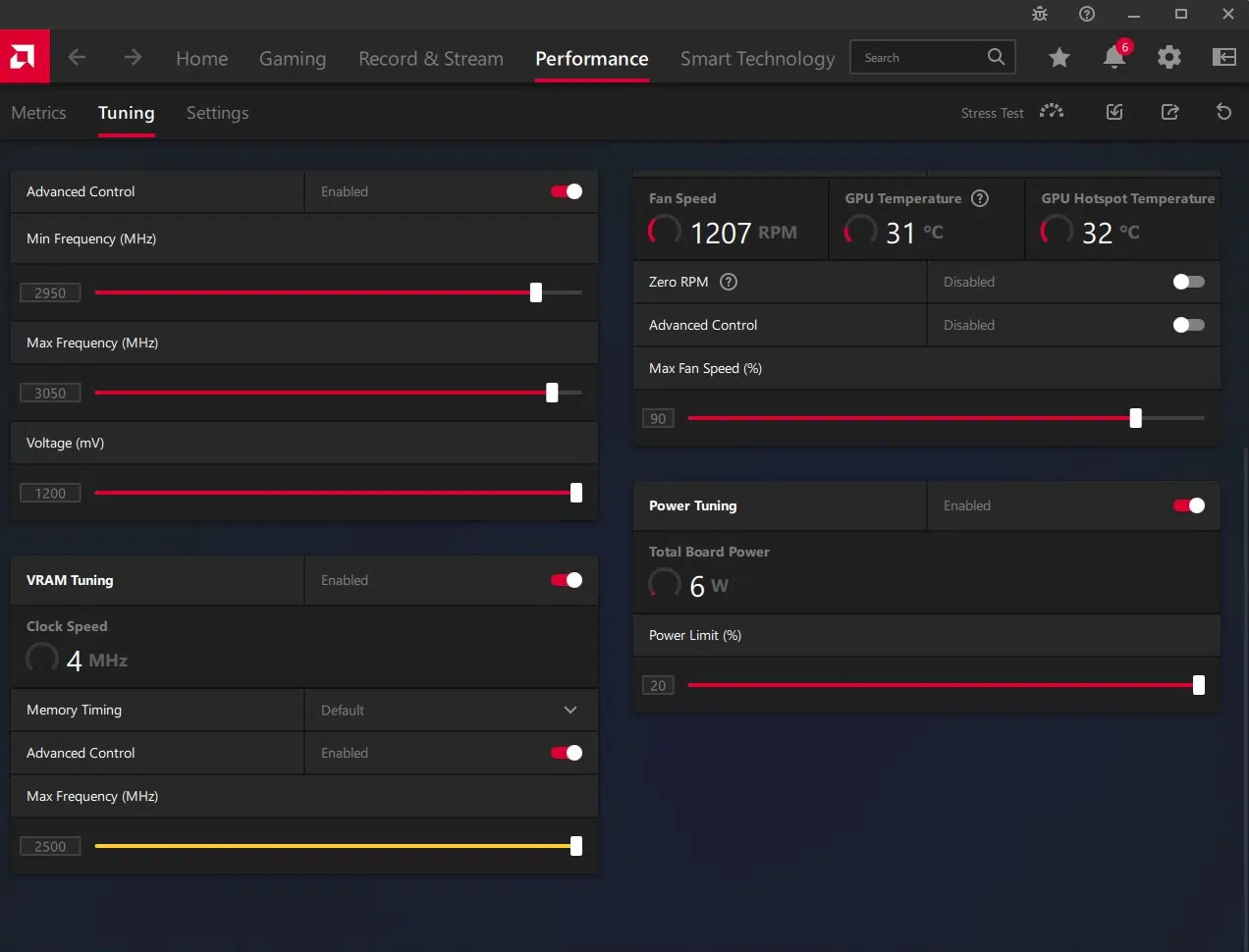The image size is (1249, 952).
Task: Open favorites star icon
Action: point(1059,57)
